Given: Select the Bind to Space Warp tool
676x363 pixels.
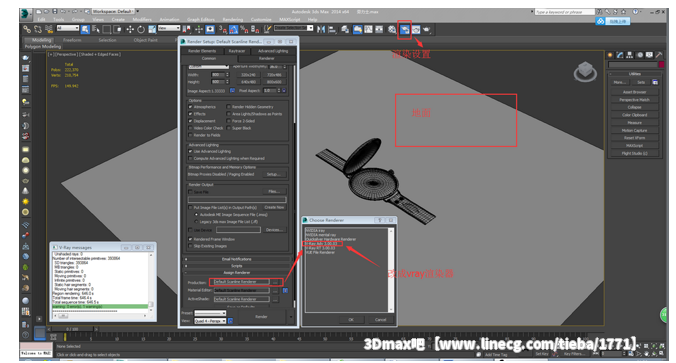Looking at the screenshot, I should click(x=49, y=29).
